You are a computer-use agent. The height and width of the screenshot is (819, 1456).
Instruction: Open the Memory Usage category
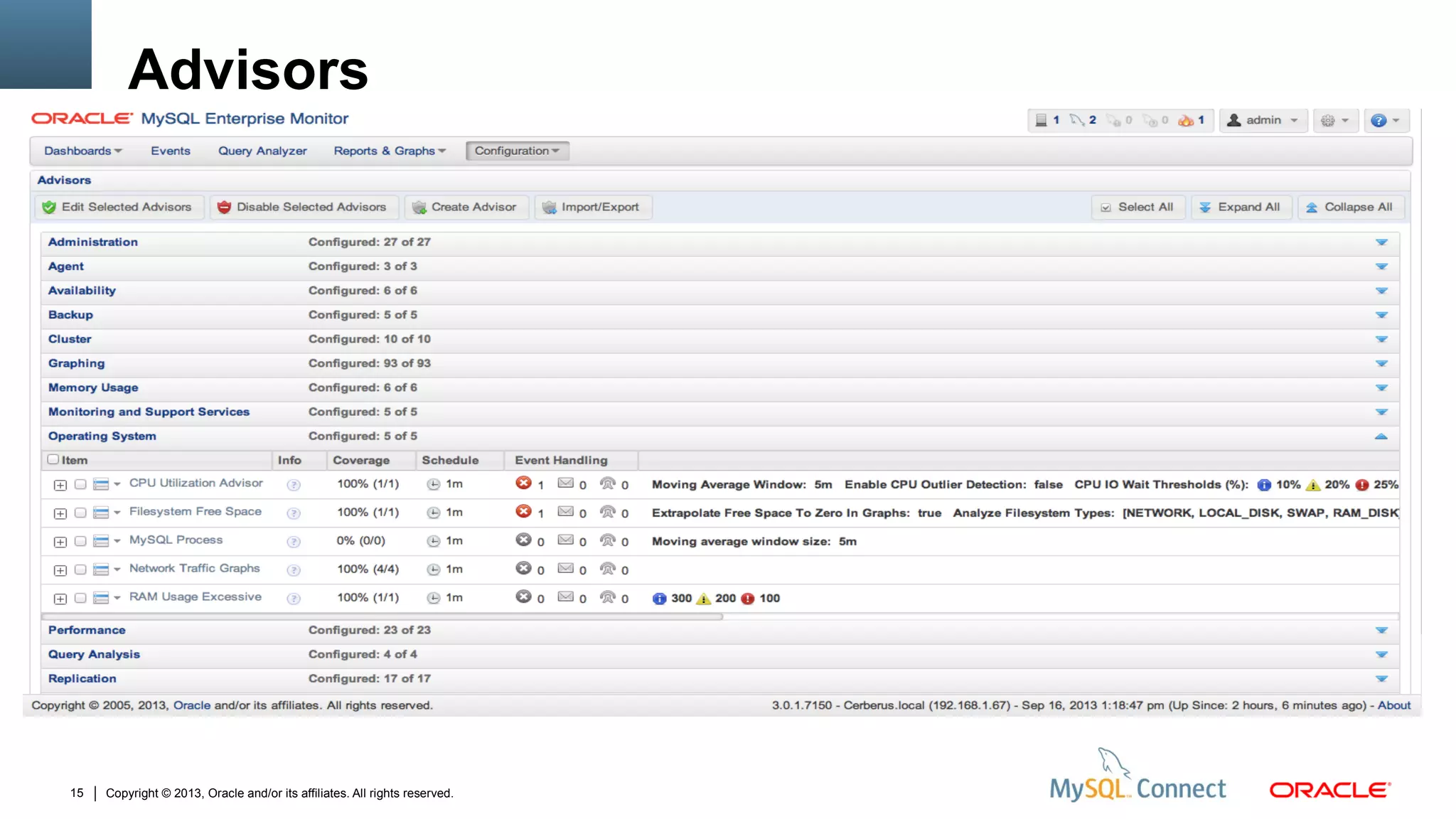pos(93,387)
